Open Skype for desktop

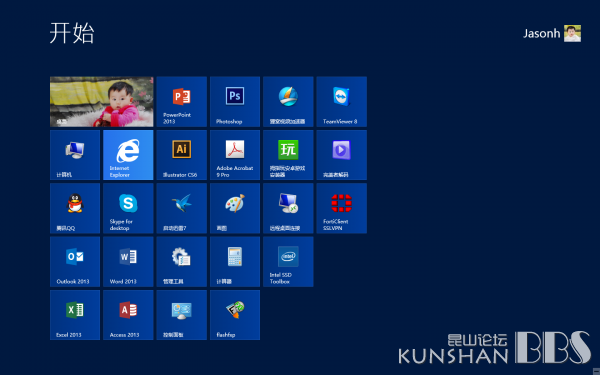tap(128, 208)
